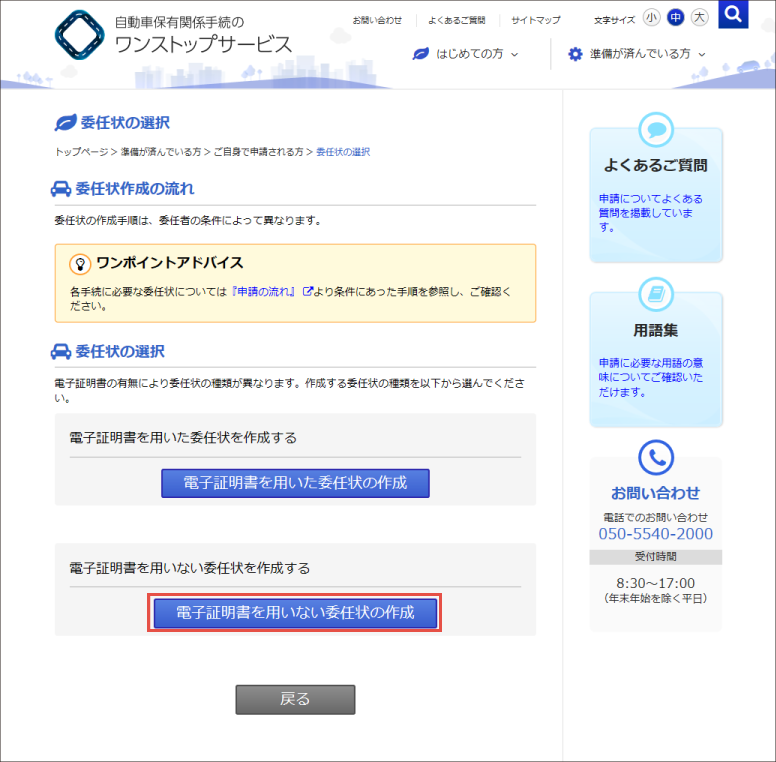This screenshot has height=762, width=776.
Task: Set font size to medium (中)
Action: pyautogui.click(x=676, y=17)
